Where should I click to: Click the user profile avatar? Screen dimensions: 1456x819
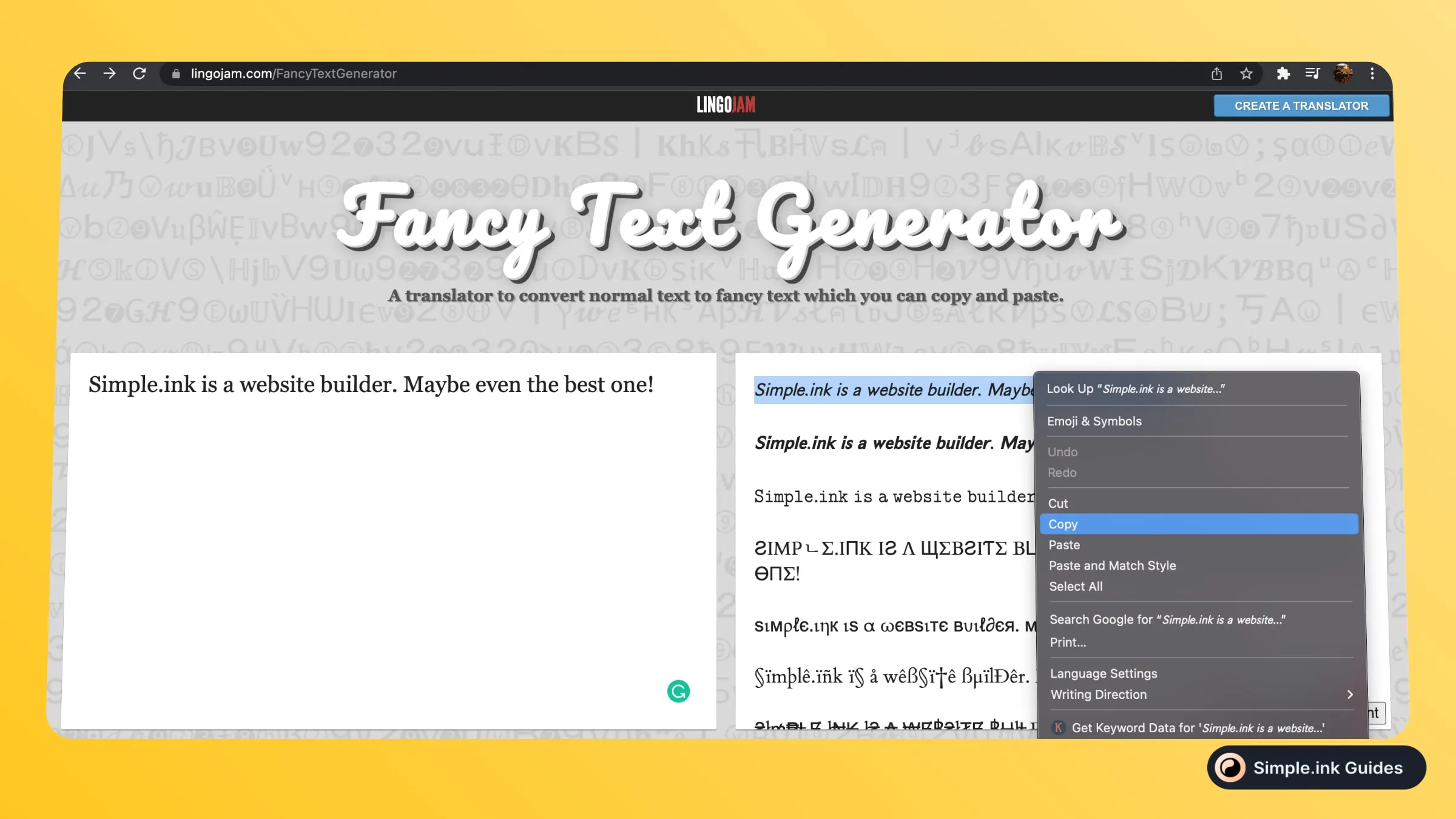coord(1343,73)
